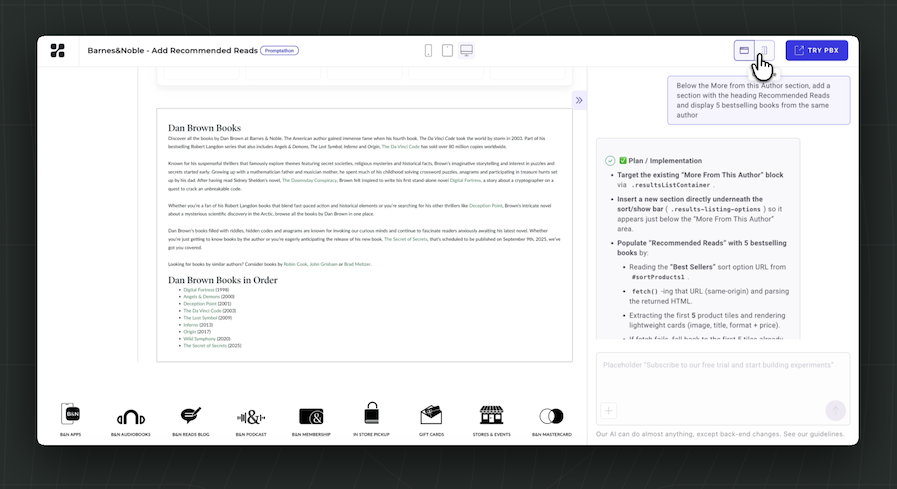Viewport: 897px width, 489px height.
Task: Collapse the chat panel with double chevron
Action: [x=579, y=100]
